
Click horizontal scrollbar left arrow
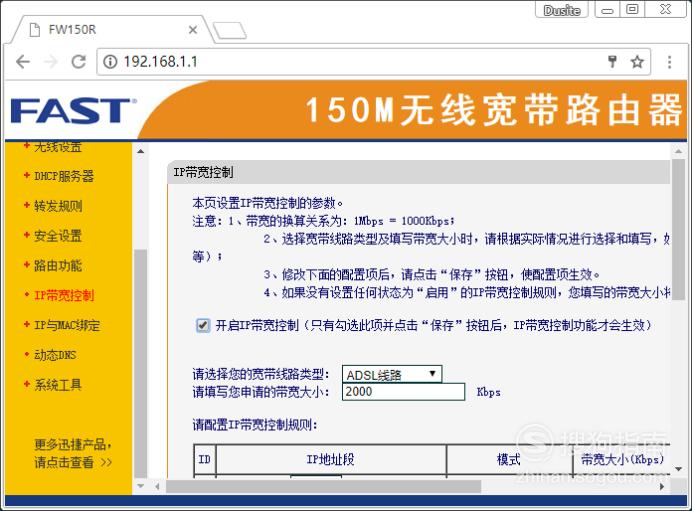157,486
